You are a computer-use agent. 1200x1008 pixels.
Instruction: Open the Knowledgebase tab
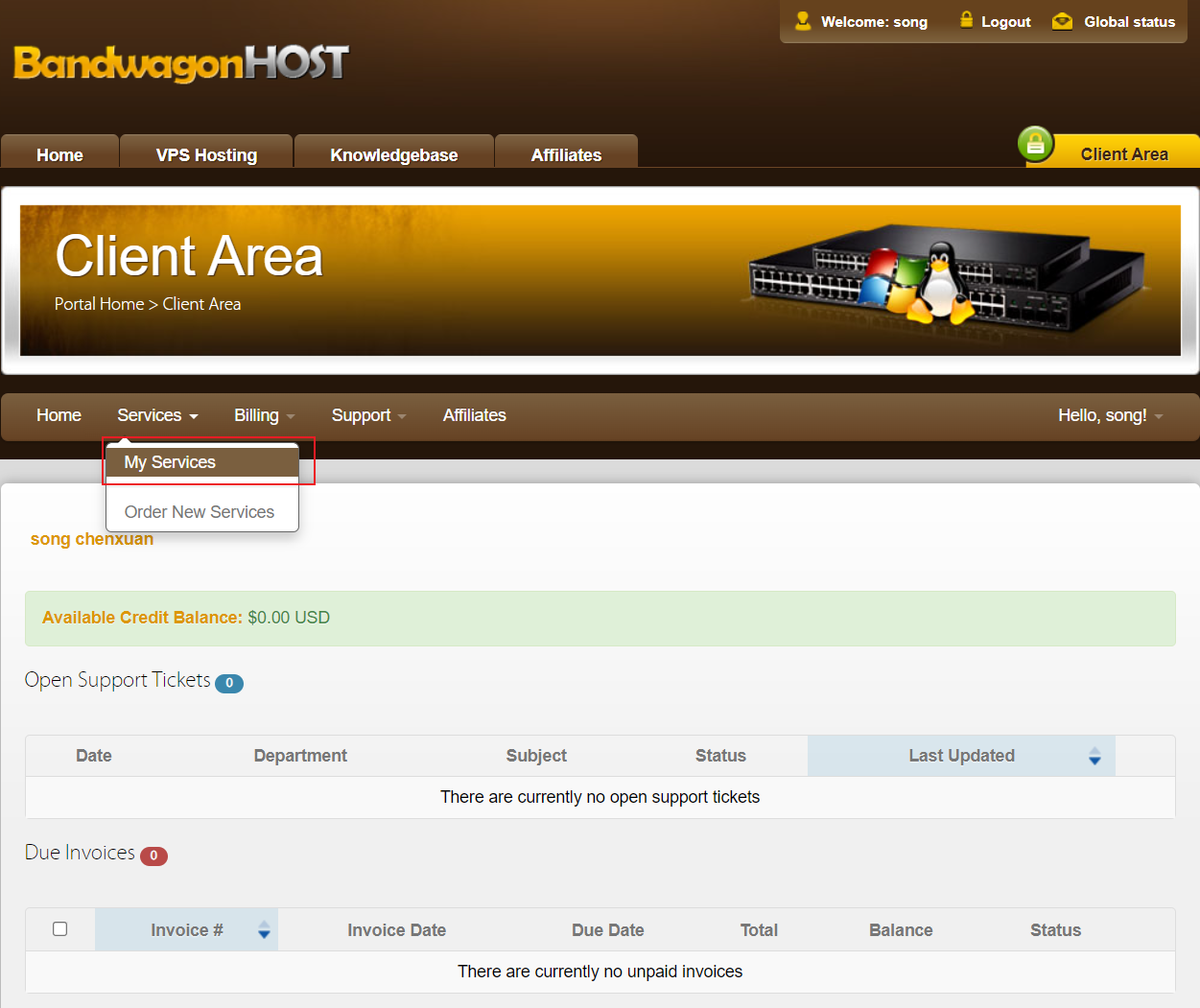393,155
